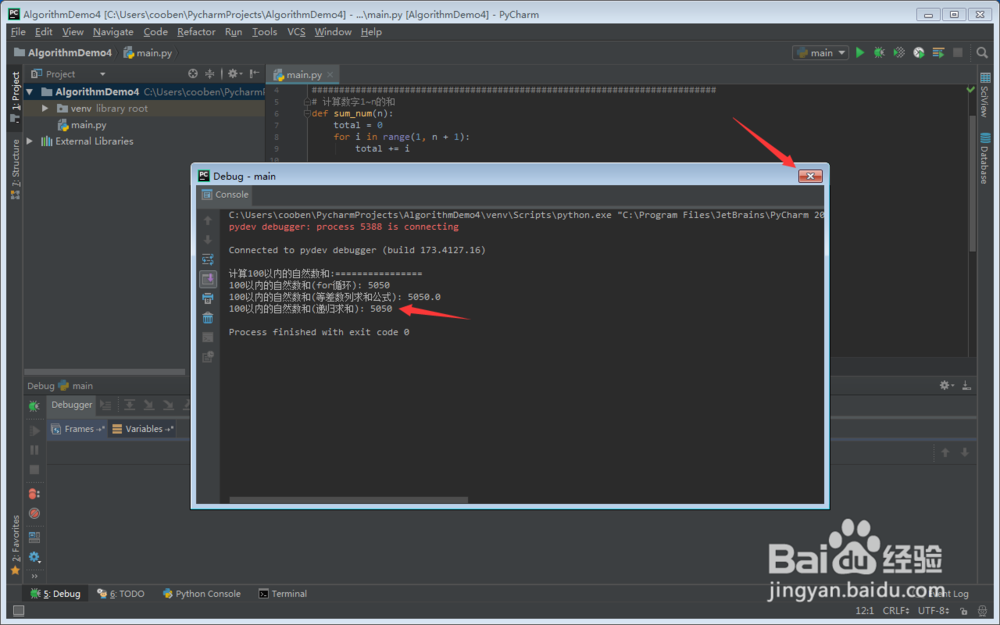Open the 6: TODO tool window

[x=121, y=594]
